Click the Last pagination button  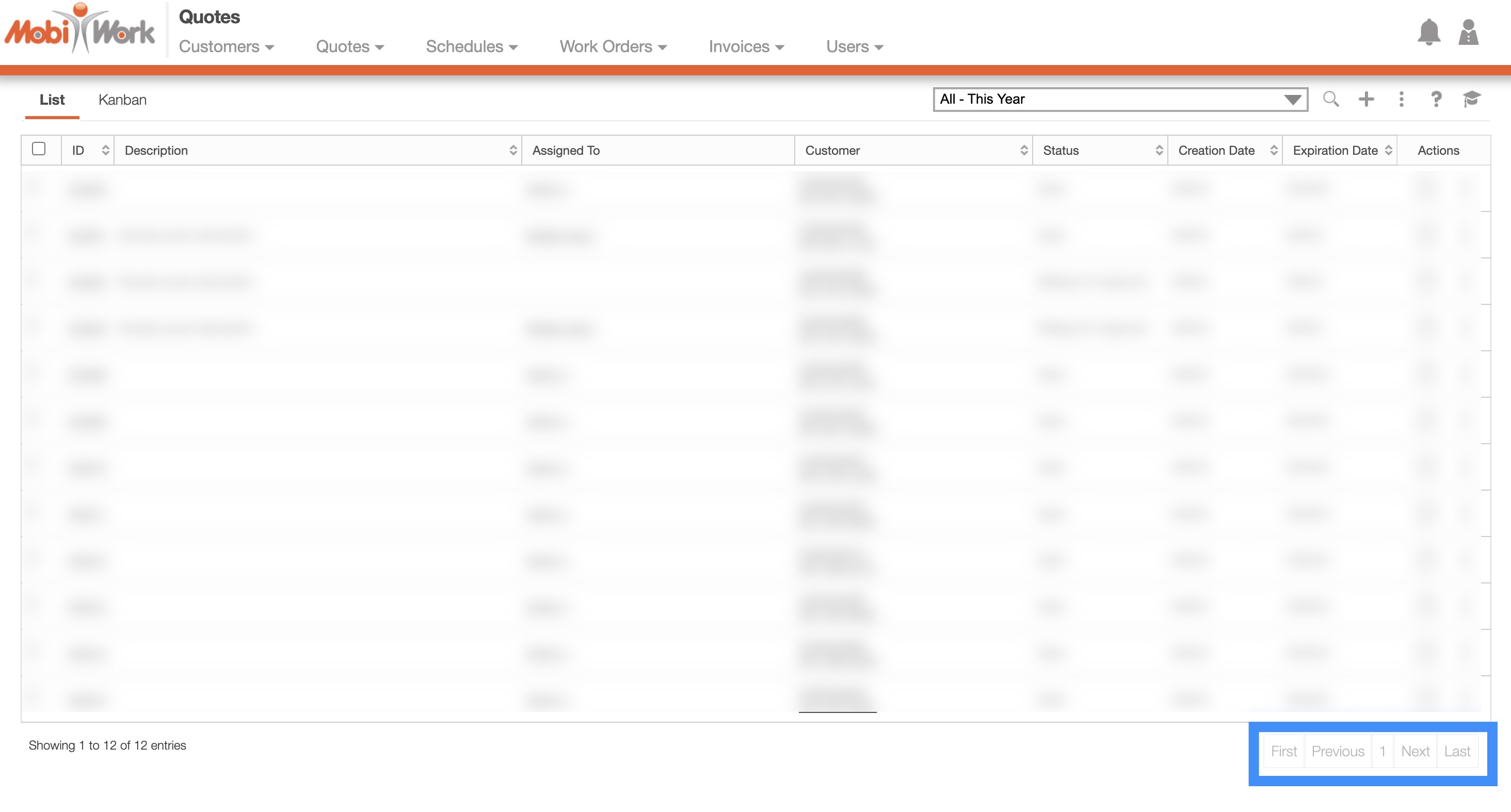pos(1457,751)
